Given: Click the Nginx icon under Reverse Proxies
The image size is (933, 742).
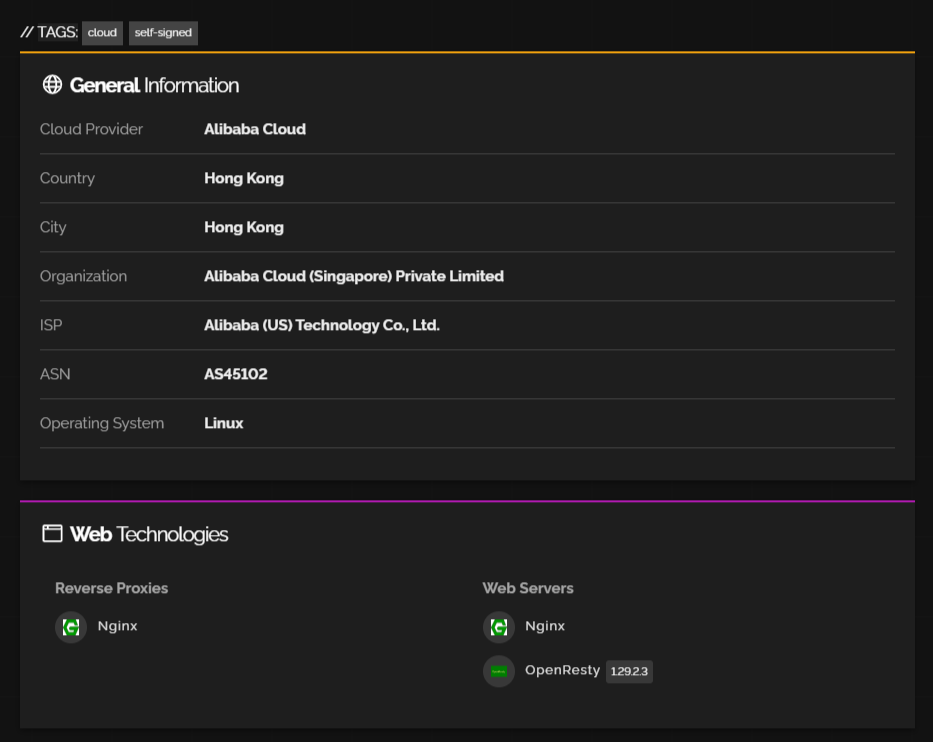Looking at the screenshot, I should point(71,627).
